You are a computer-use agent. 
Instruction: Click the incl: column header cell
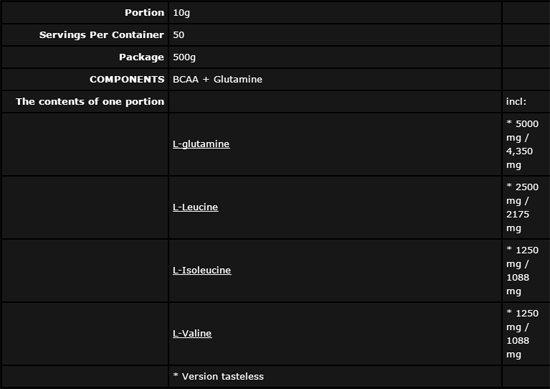(526, 102)
